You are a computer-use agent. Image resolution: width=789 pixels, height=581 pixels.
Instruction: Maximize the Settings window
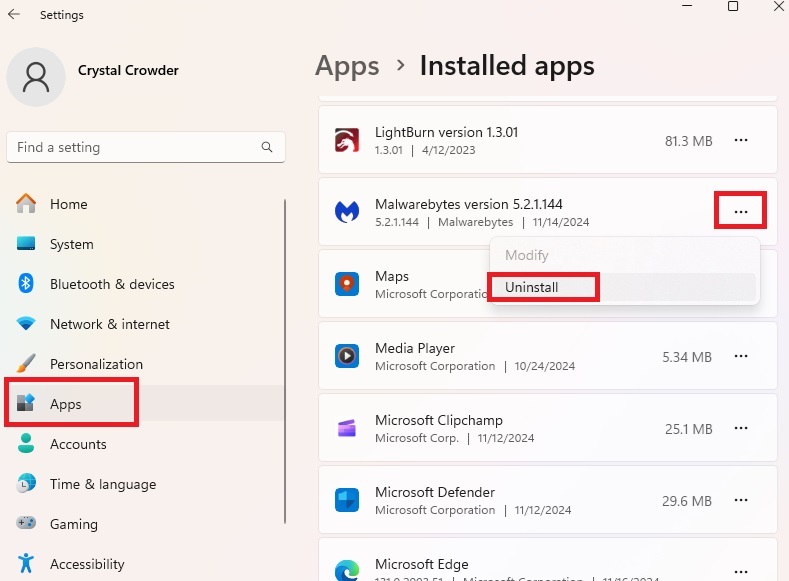tap(733, 6)
